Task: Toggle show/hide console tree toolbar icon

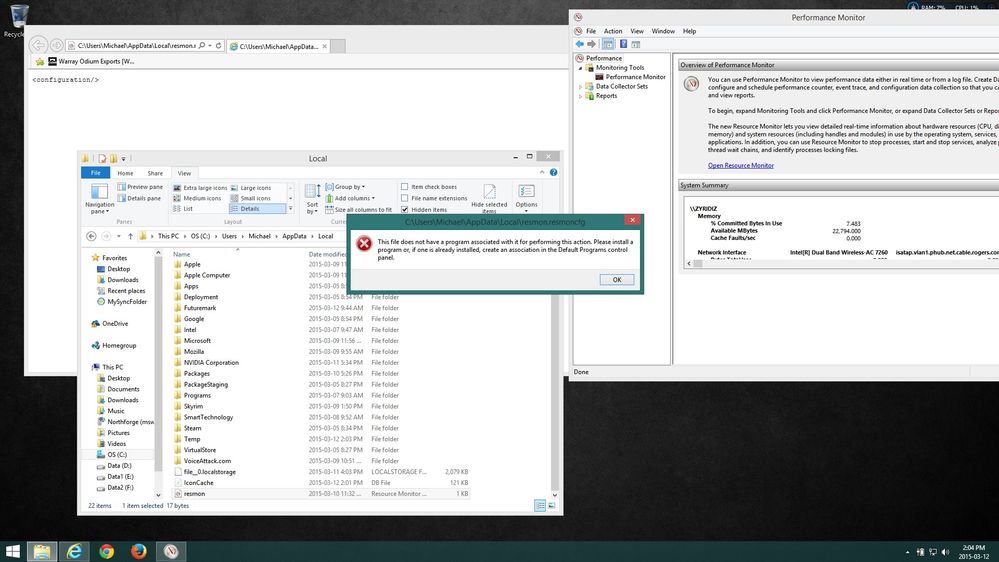Action: (x=608, y=44)
